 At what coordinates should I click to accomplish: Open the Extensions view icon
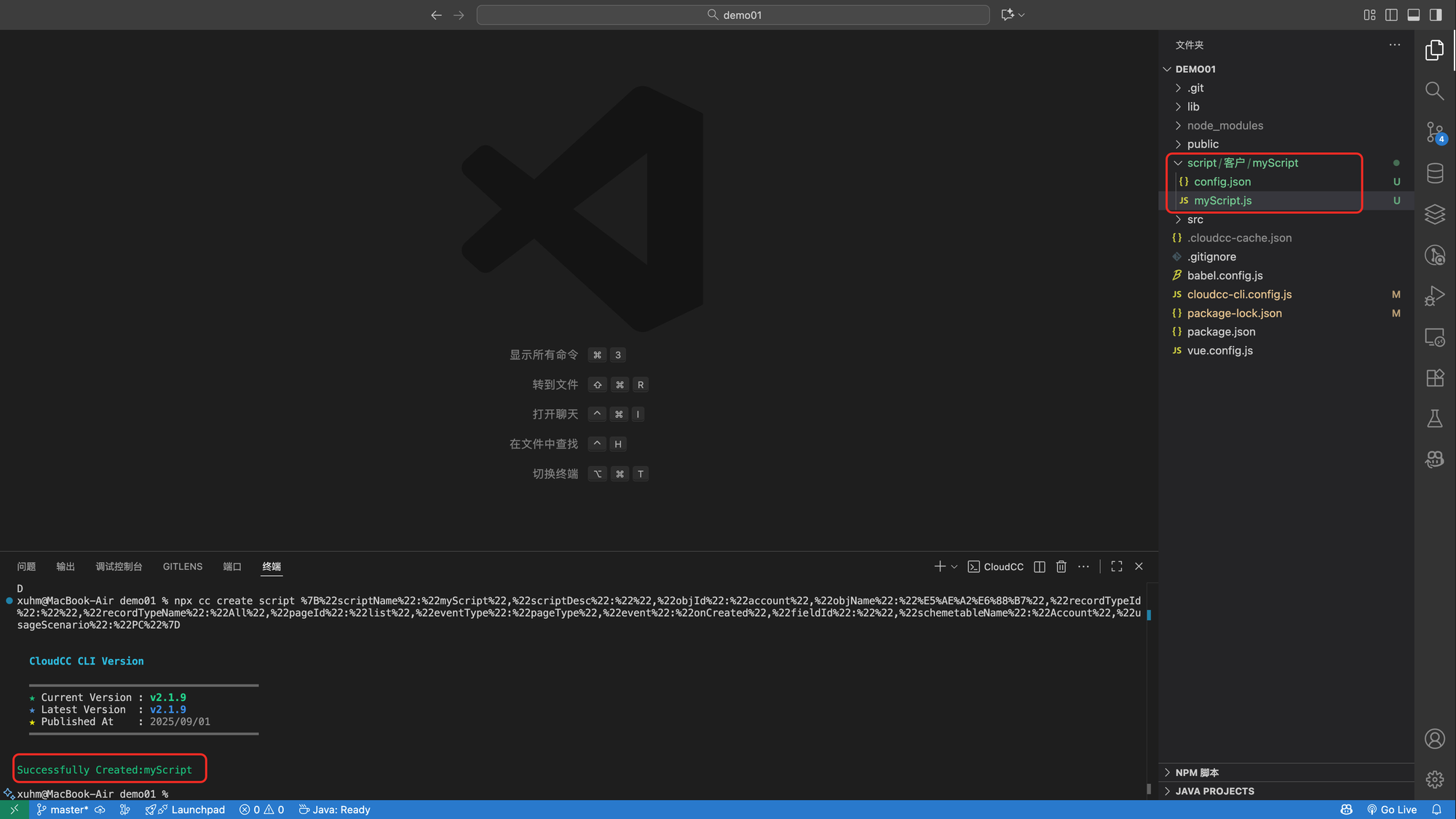[1434, 378]
